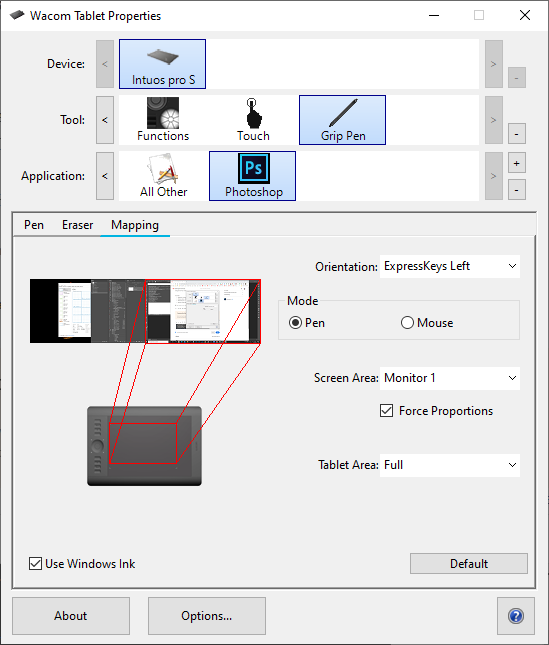The width and height of the screenshot is (549, 645).
Task: Toggle Force Proportions checkbox
Action: coord(386,411)
